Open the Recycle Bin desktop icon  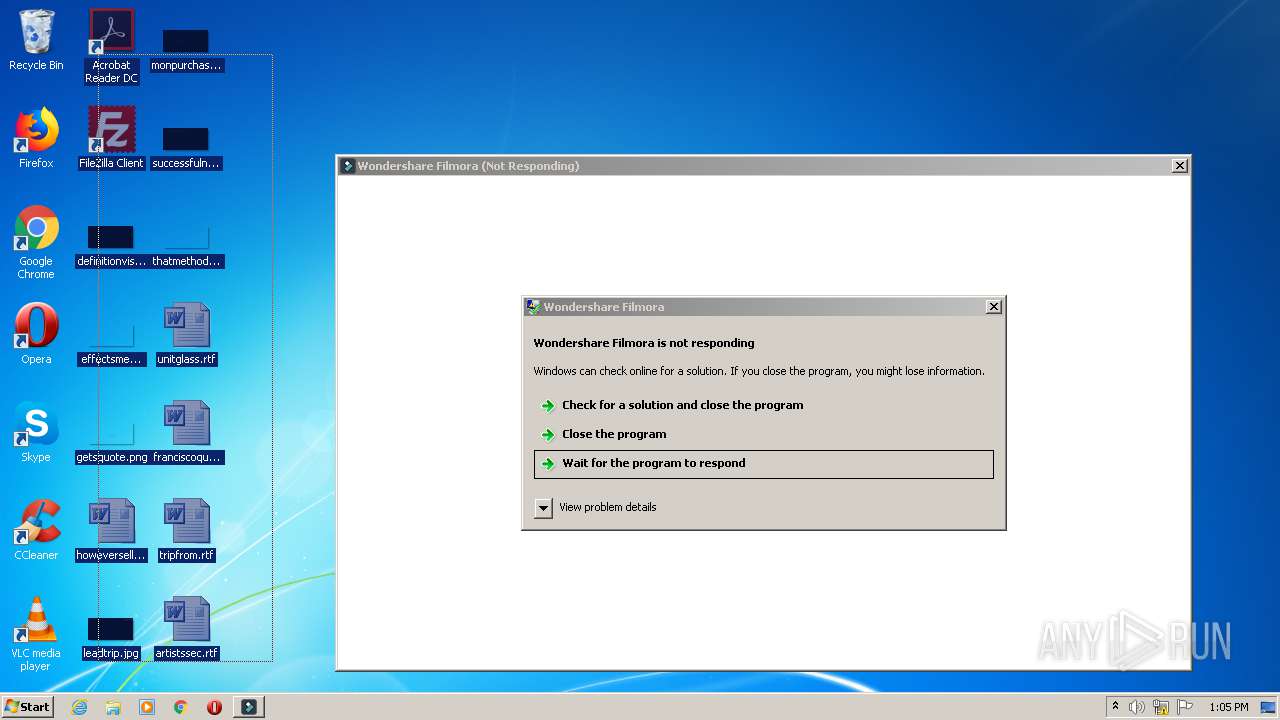[36, 40]
